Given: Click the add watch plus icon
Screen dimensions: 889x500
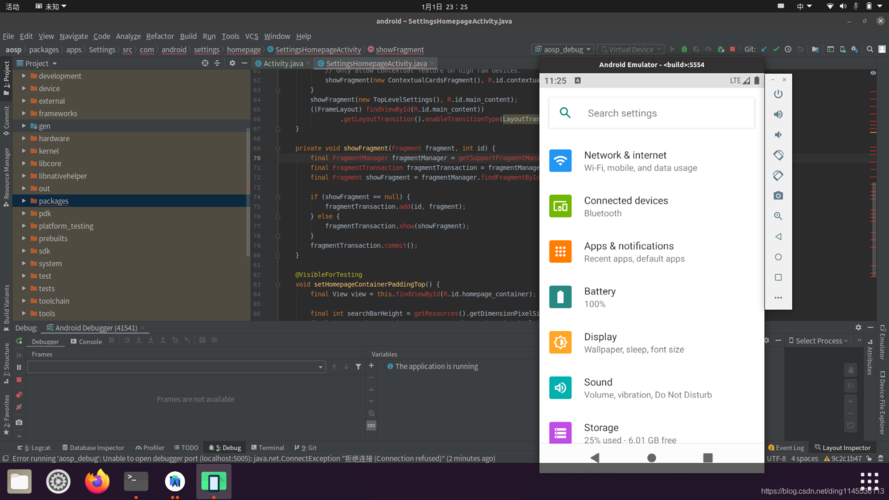Looking at the screenshot, I should pyautogui.click(x=371, y=366).
